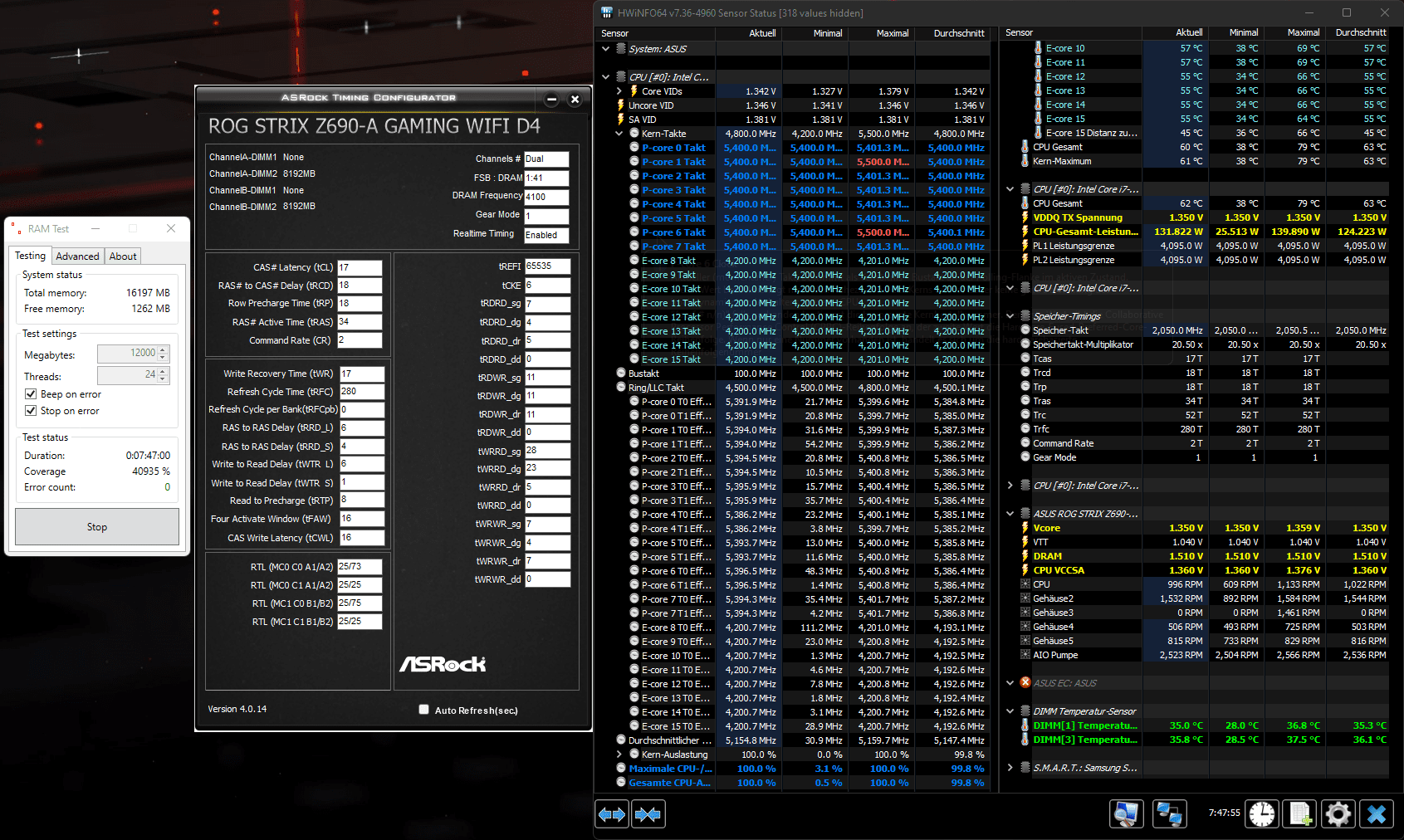Image resolution: width=1404 pixels, height=840 pixels.
Task: Decrease Megabytes with down spinner arrow
Action: tap(164, 358)
